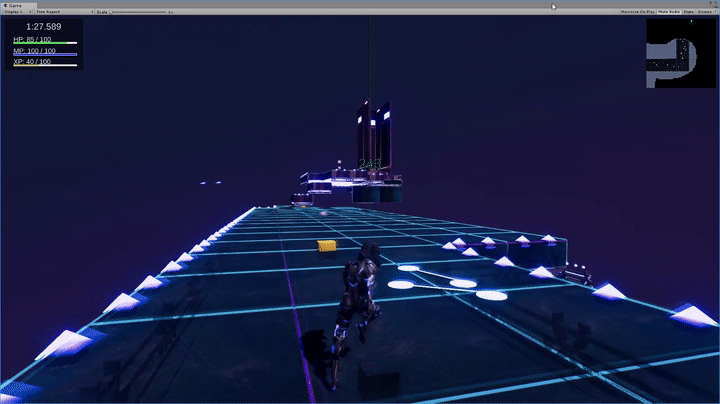Image resolution: width=720 pixels, height=404 pixels.
Task: Click the XP progress bar
Action: [45, 66]
